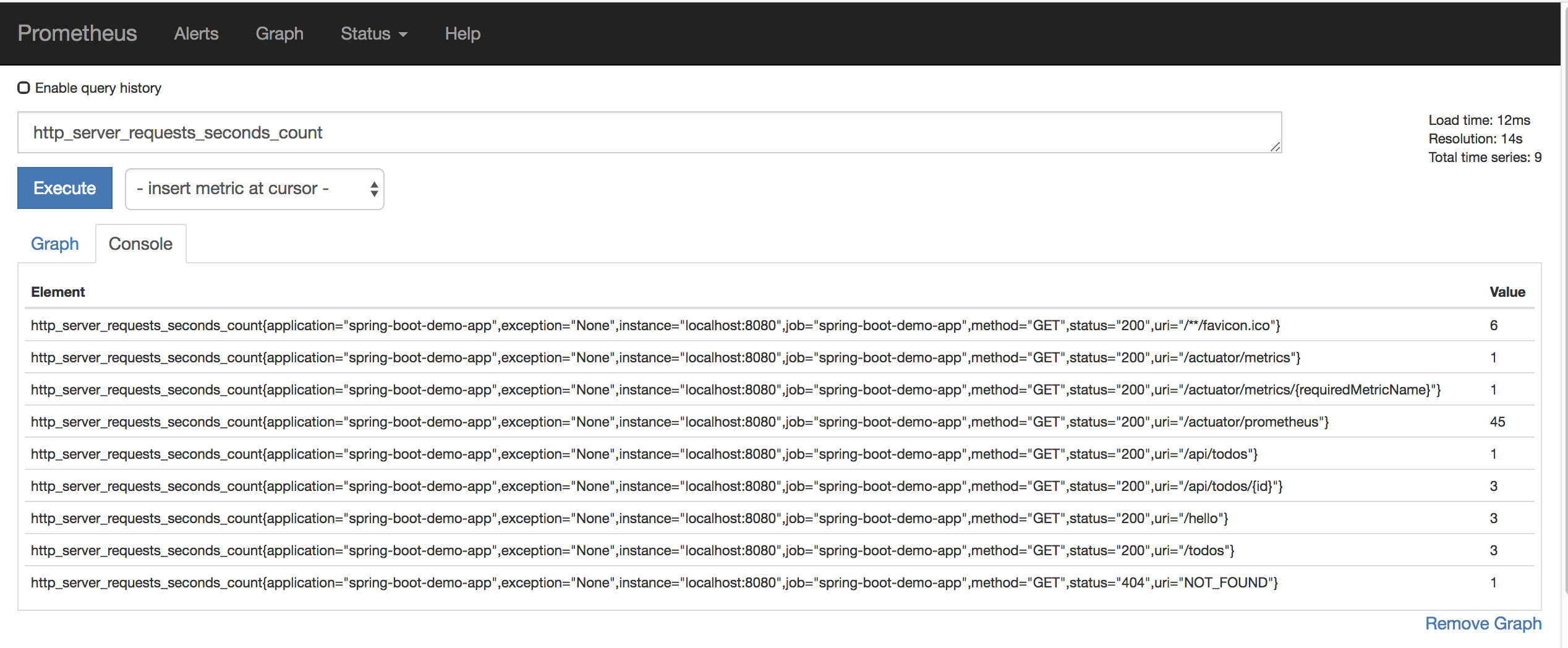Enable query history checkbox

pyautogui.click(x=23, y=88)
